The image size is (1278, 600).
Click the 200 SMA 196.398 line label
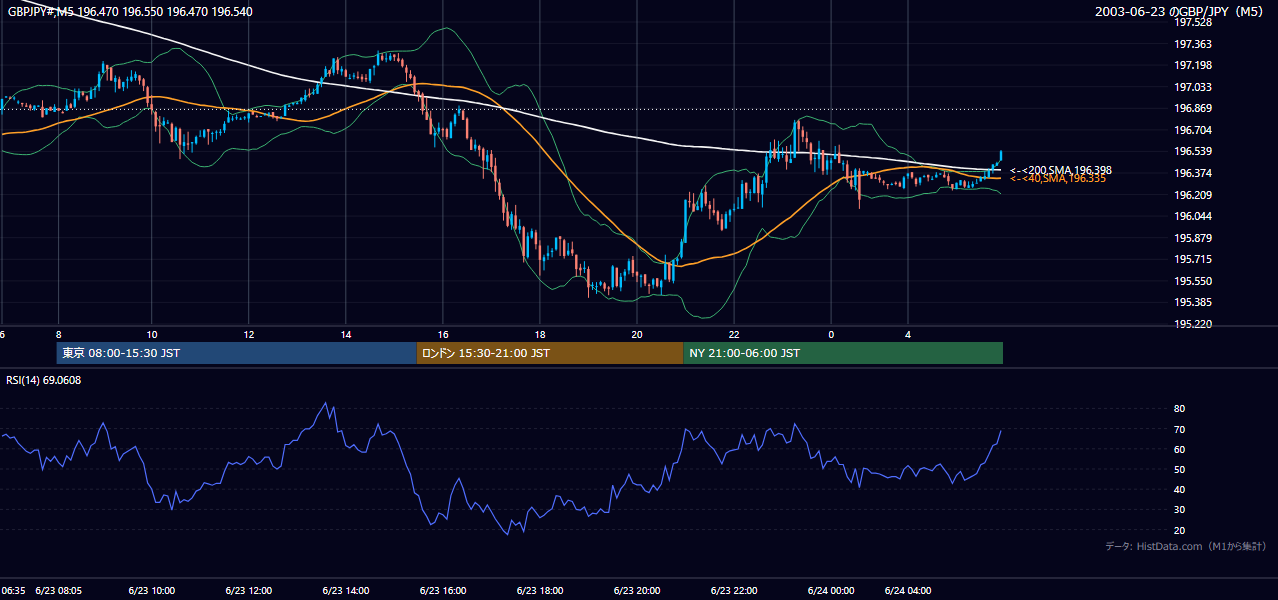[1060, 170]
